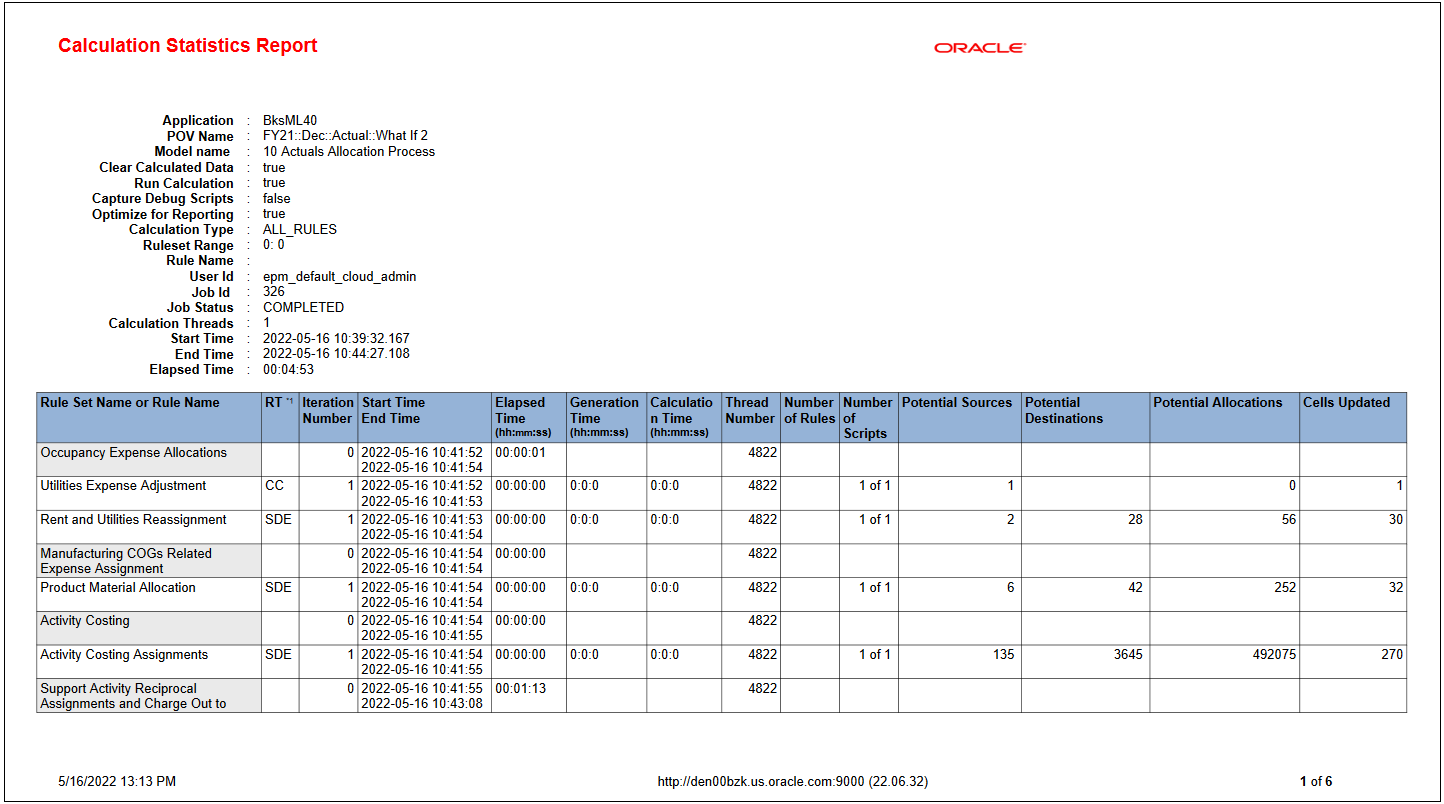Select the Utilities Expense Adjustment row name
Viewport: 1444px width, 804px height.
click(x=123, y=486)
